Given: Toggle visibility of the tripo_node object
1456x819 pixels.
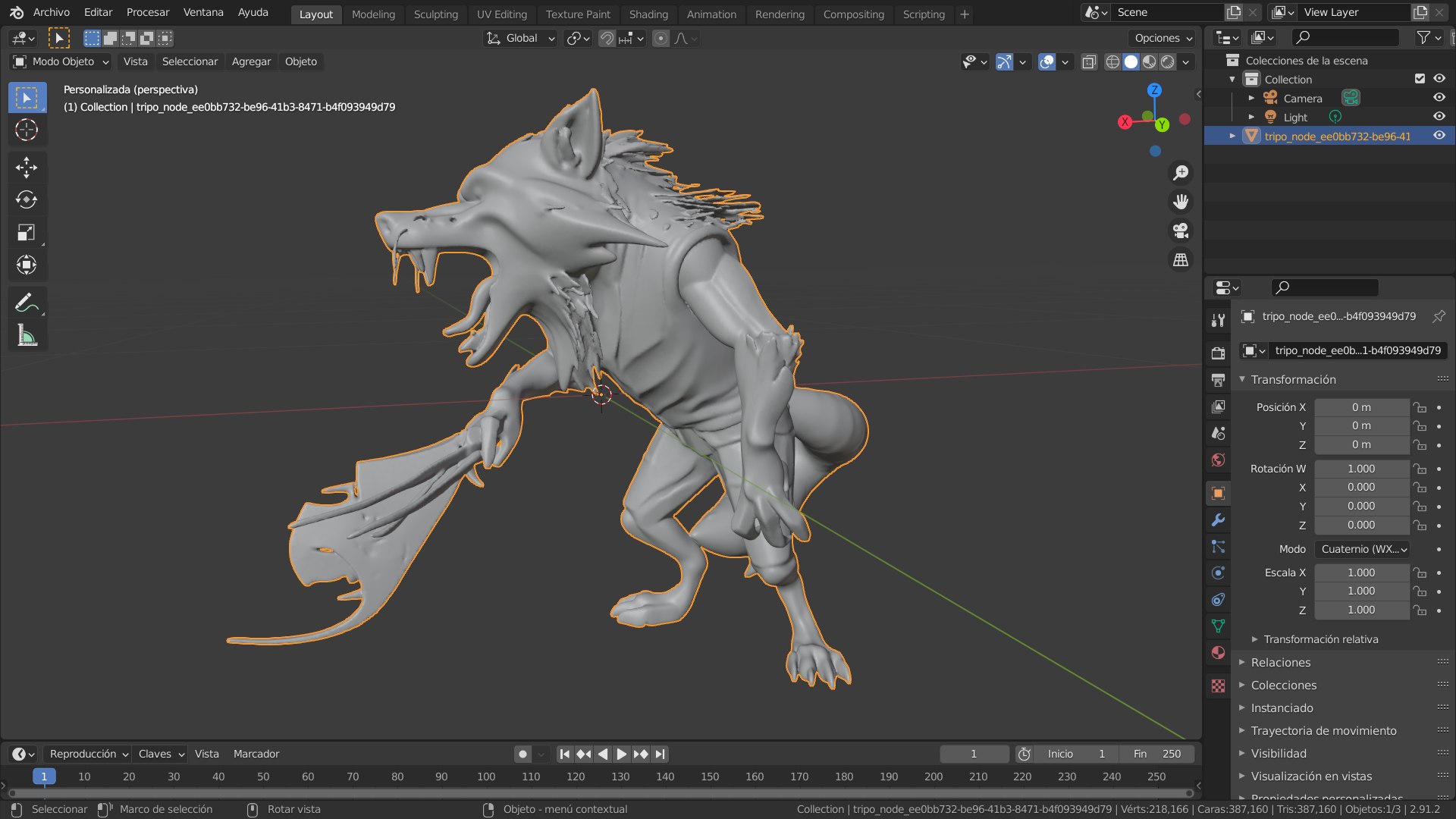Looking at the screenshot, I should tap(1439, 136).
